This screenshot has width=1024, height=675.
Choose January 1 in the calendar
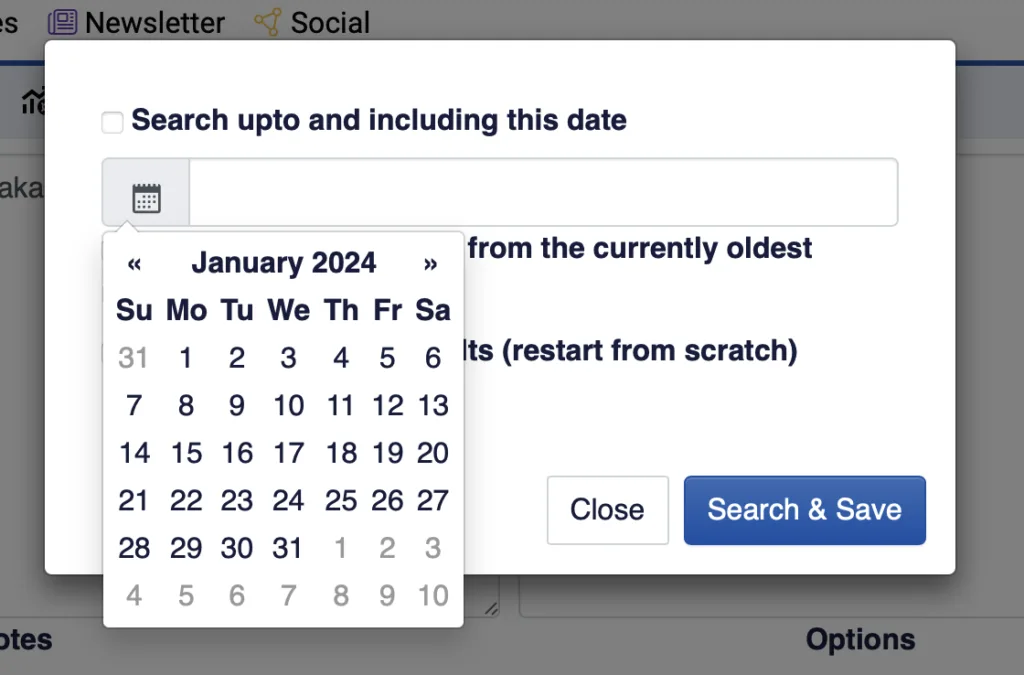pos(186,358)
